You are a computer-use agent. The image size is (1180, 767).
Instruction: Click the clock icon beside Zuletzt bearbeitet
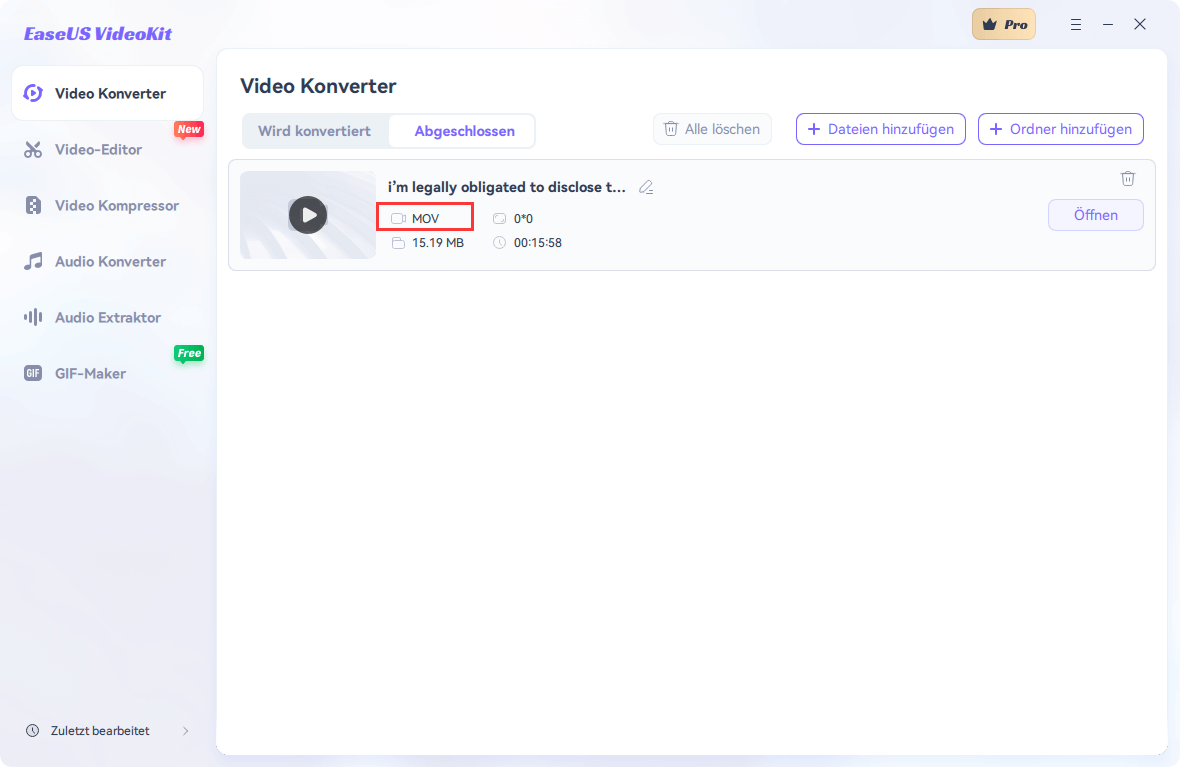(x=32, y=731)
